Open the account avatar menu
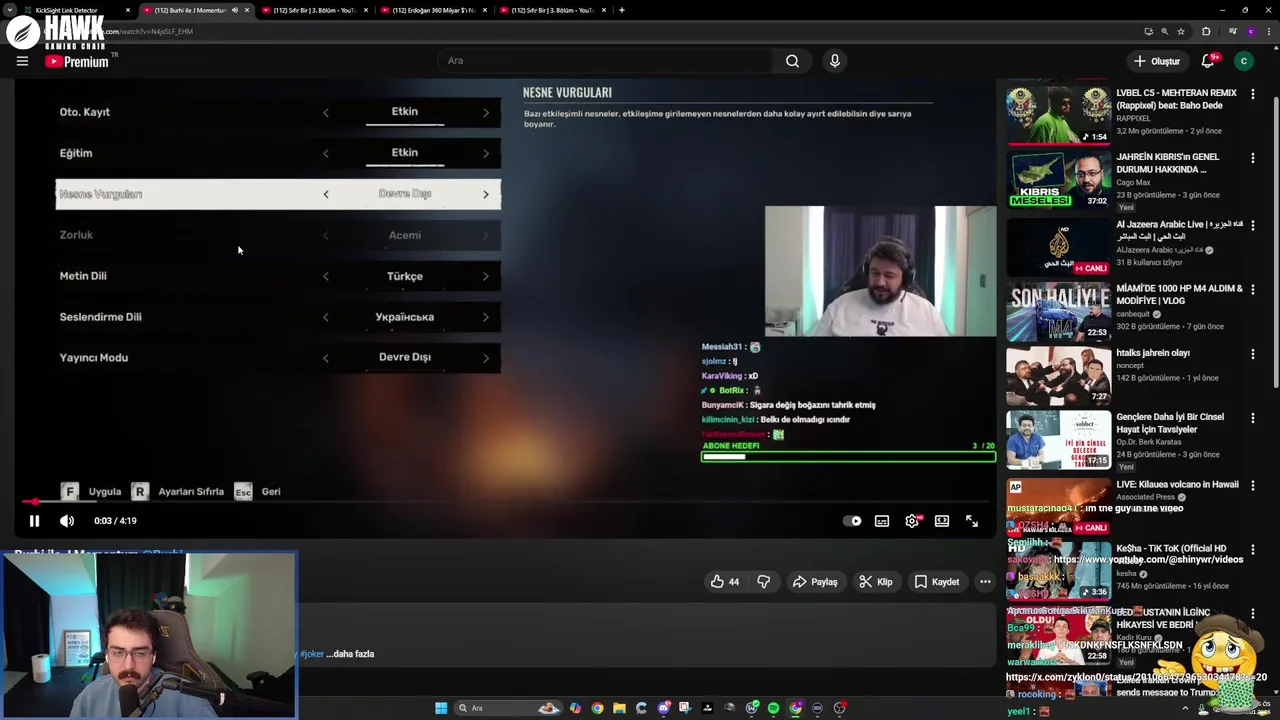1280x720 pixels. pos(1244,61)
